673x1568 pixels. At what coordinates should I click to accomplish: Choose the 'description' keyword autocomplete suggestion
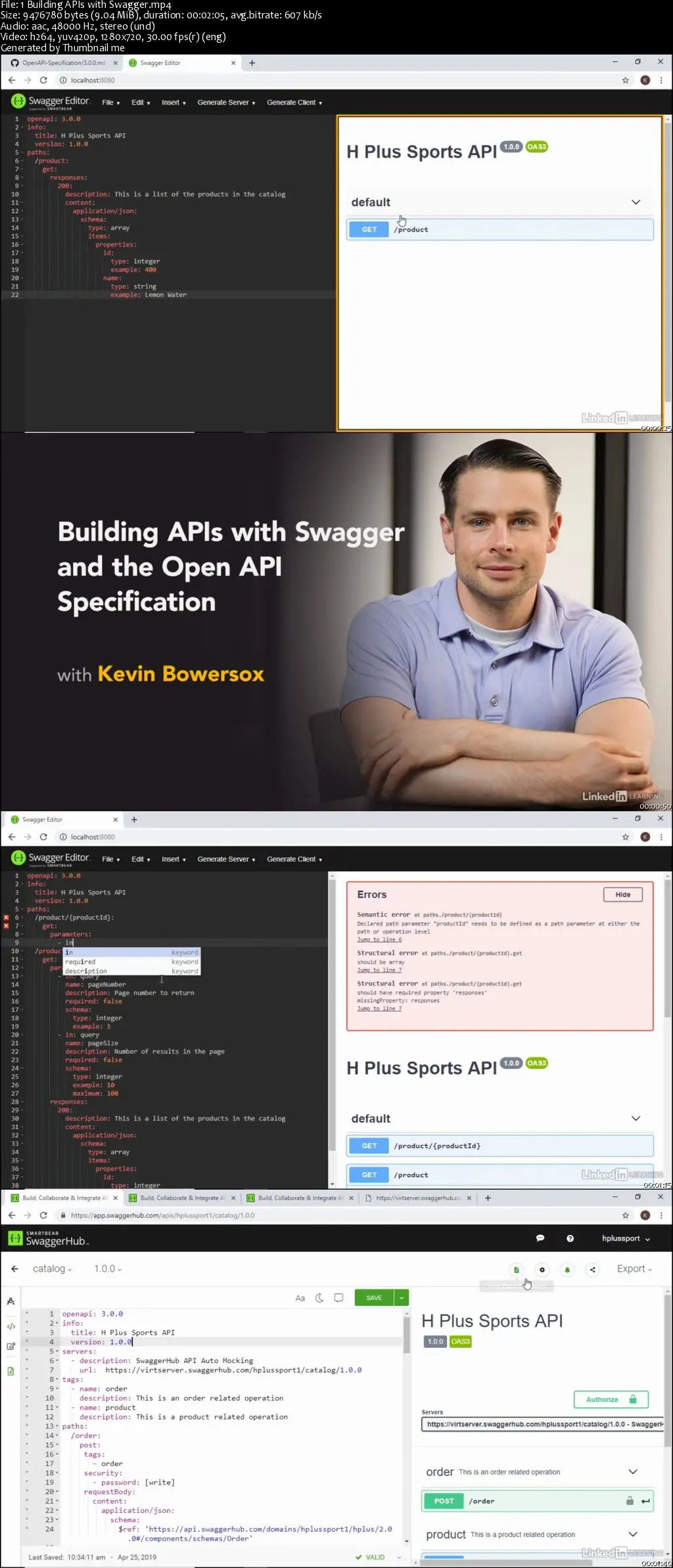tap(131, 971)
